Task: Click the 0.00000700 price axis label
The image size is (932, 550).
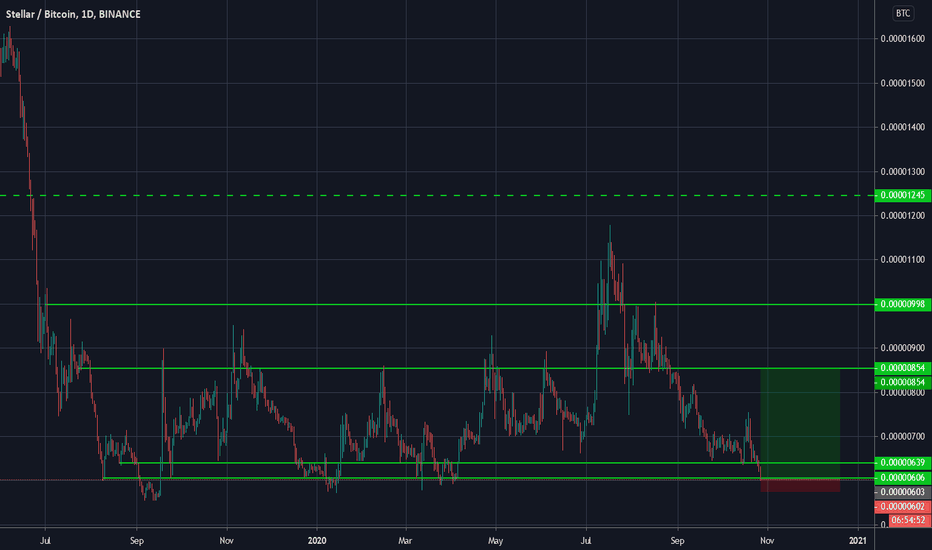Action: (903, 437)
